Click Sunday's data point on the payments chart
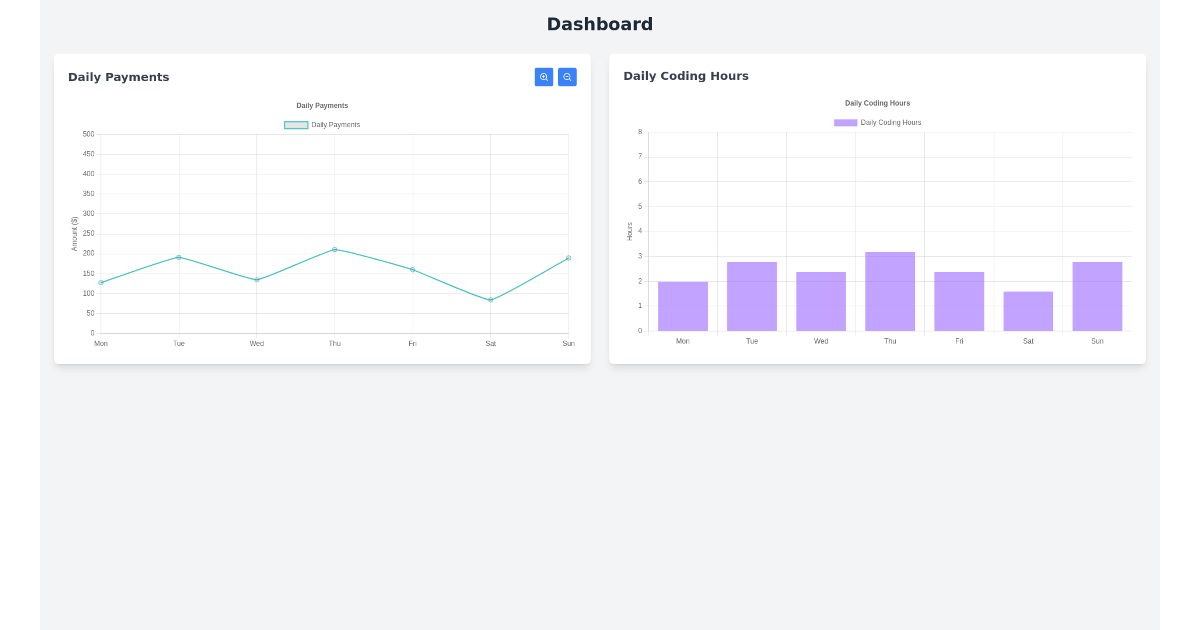 [x=568, y=257]
